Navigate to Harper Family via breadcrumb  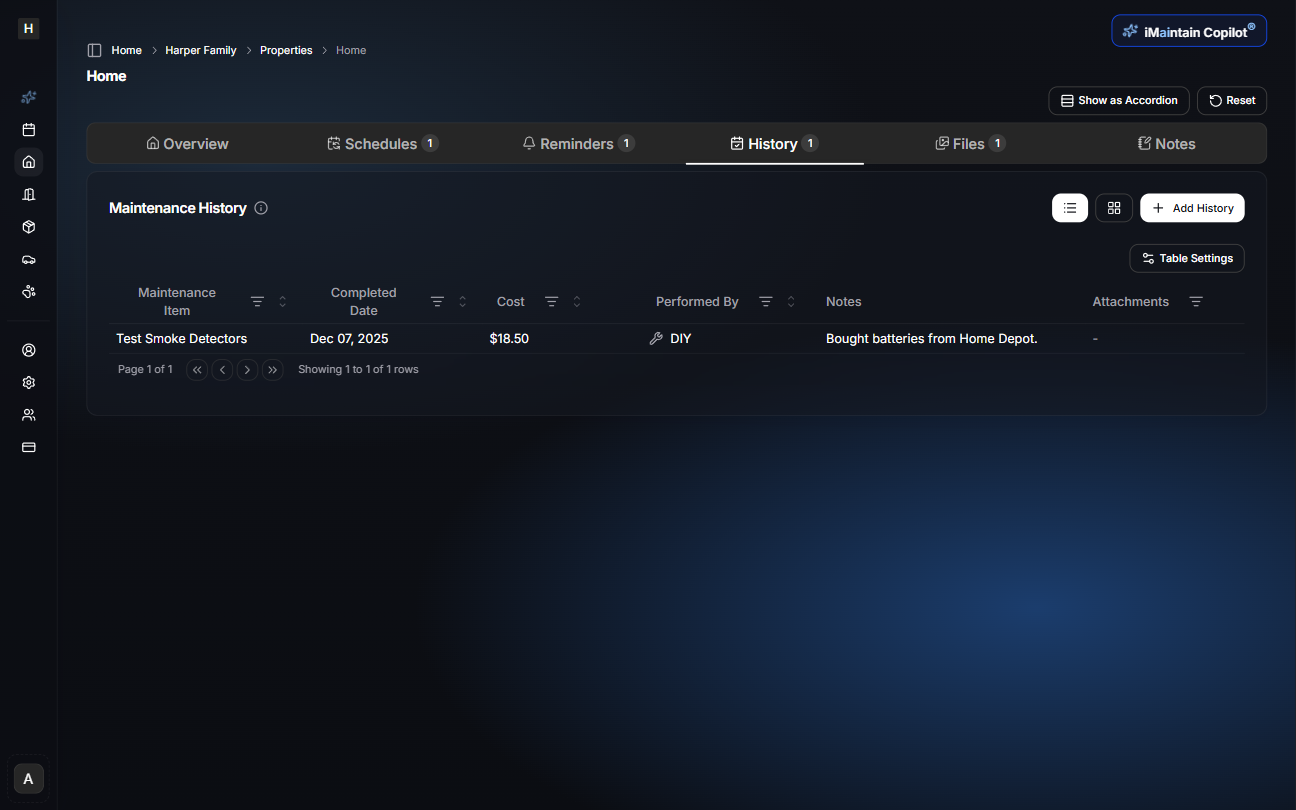200,49
